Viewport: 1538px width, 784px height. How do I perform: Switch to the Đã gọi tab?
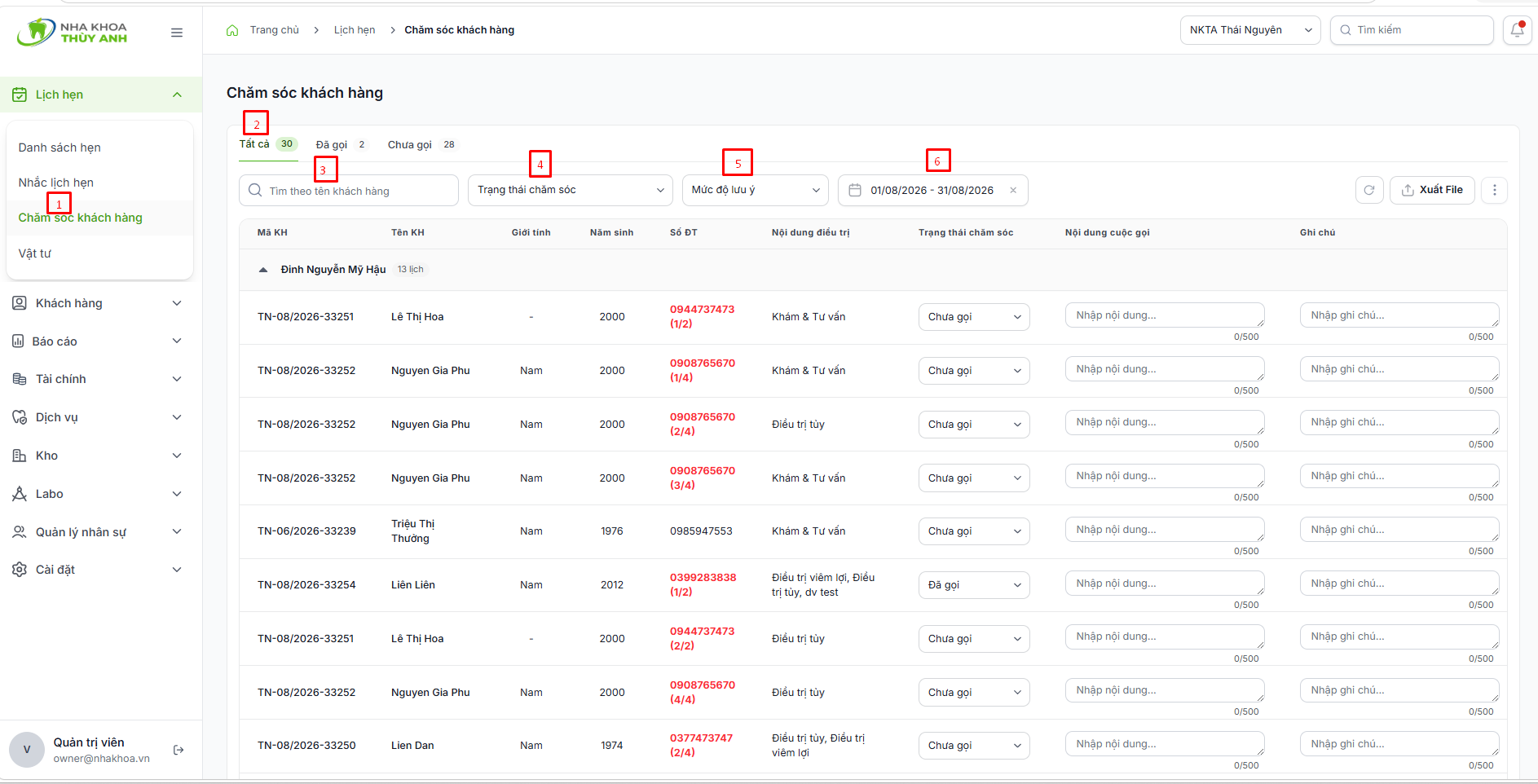tap(341, 145)
